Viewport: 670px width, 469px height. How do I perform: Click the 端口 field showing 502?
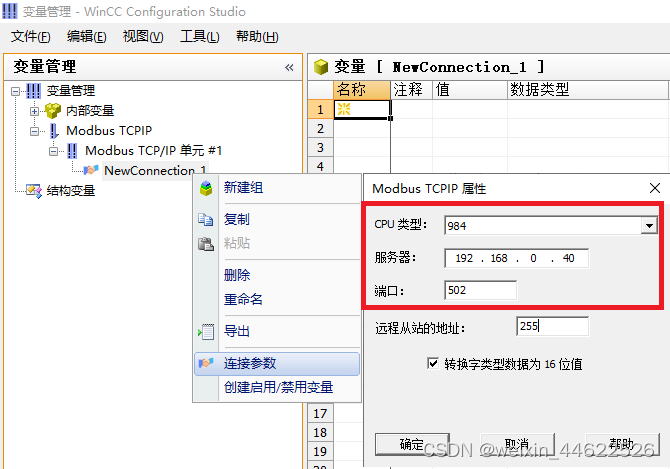[480, 290]
